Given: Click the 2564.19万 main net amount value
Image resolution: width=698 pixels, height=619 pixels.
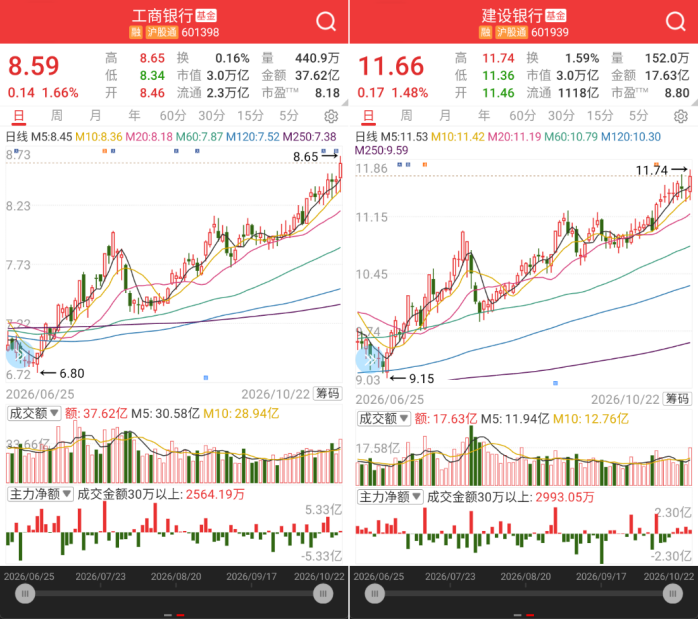Looking at the screenshot, I should (x=215, y=494).
